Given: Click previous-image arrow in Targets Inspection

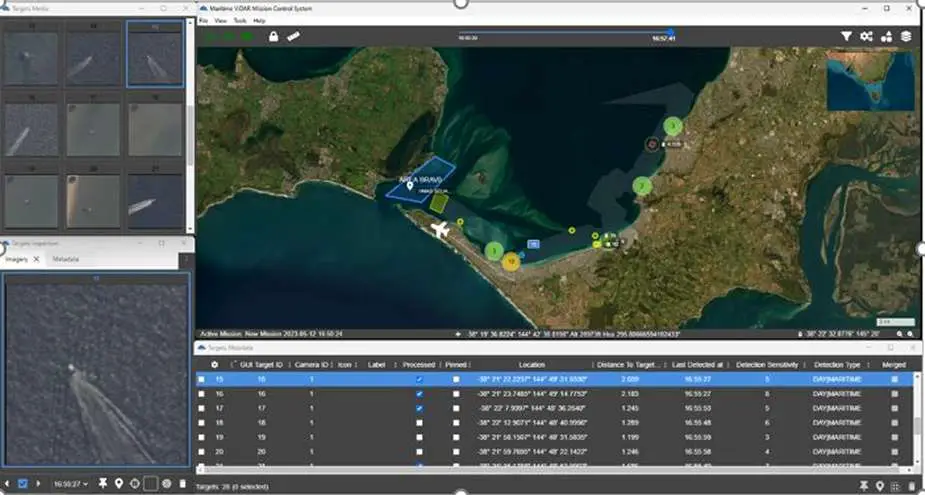Looking at the screenshot, I should pyautogui.click(x=7, y=484).
